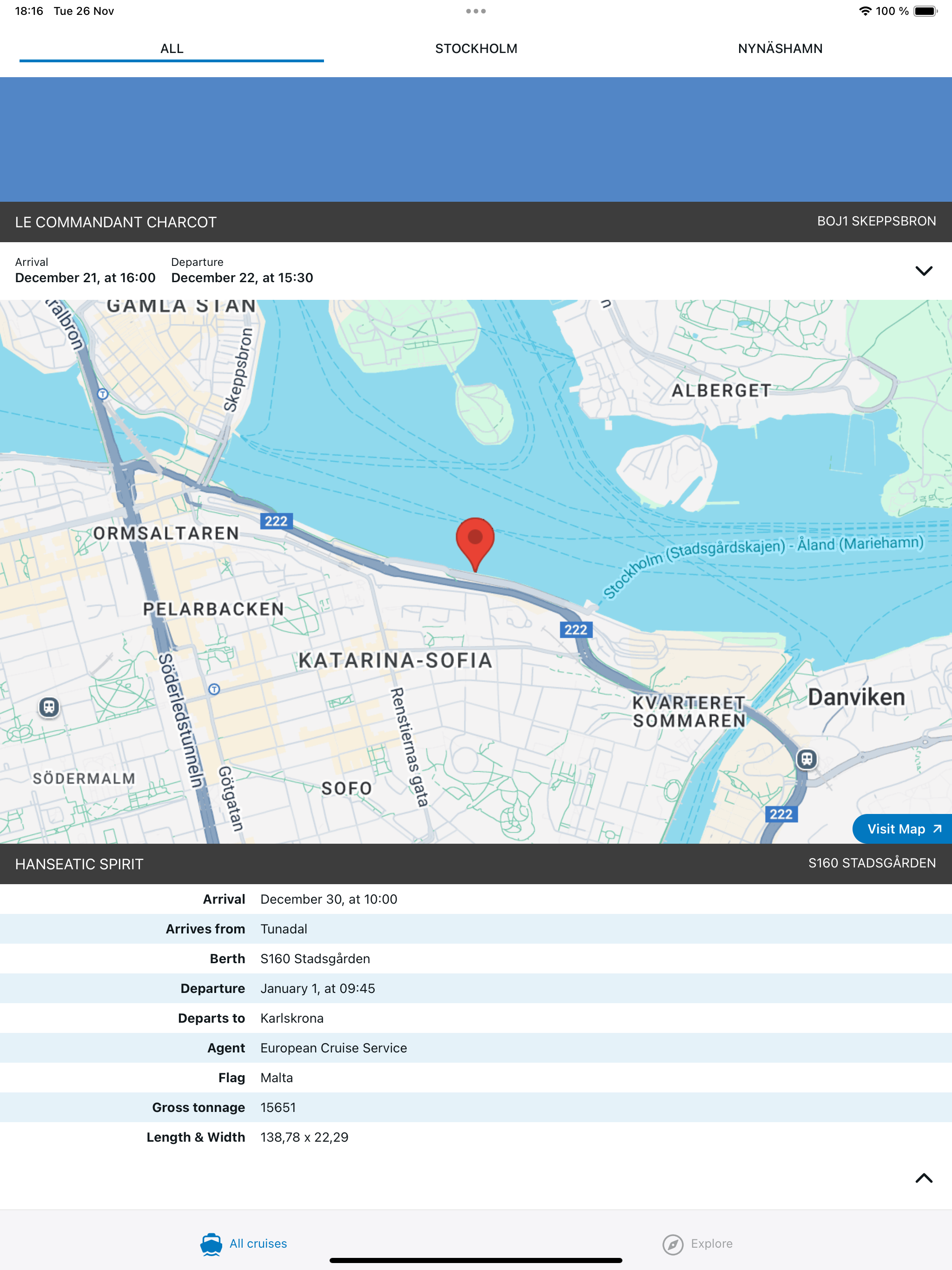This screenshot has width=952, height=1270.
Task: Tap the blue banner image area
Action: (x=476, y=139)
